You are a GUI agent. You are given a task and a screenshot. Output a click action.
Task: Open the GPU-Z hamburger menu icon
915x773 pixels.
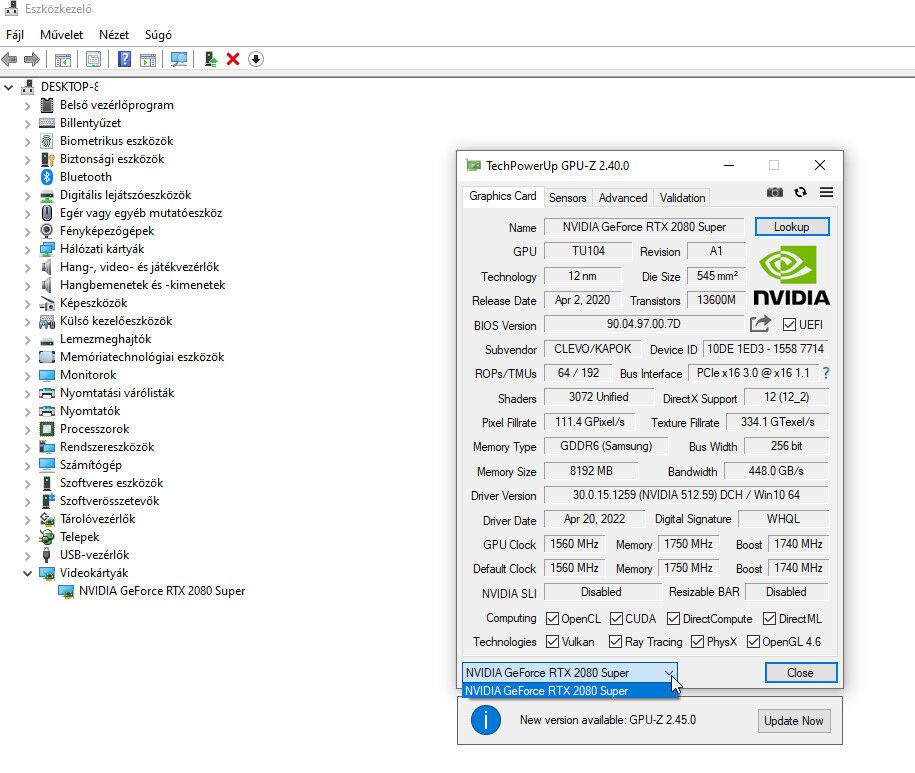pos(826,192)
